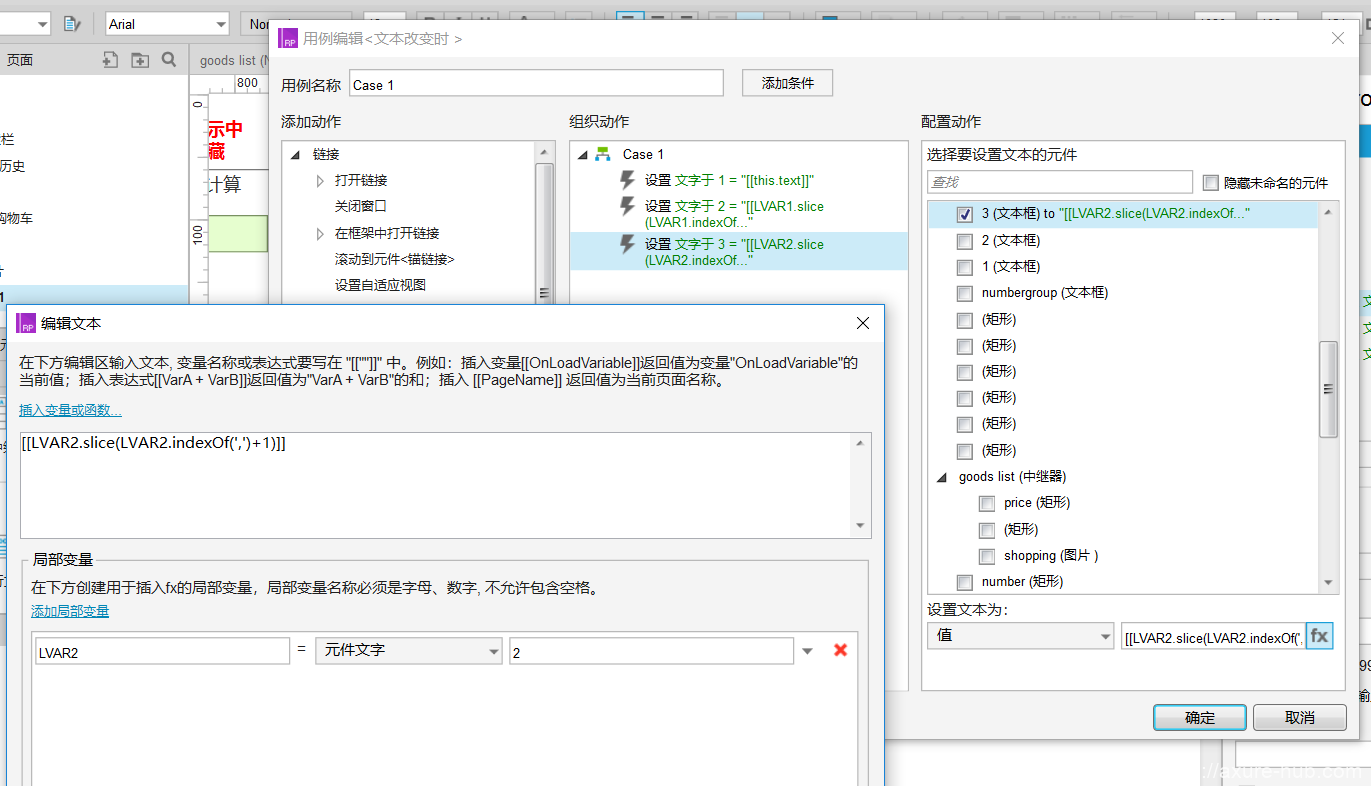
Task: Close the 编辑文本 dialog
Action: coord(863,323)
